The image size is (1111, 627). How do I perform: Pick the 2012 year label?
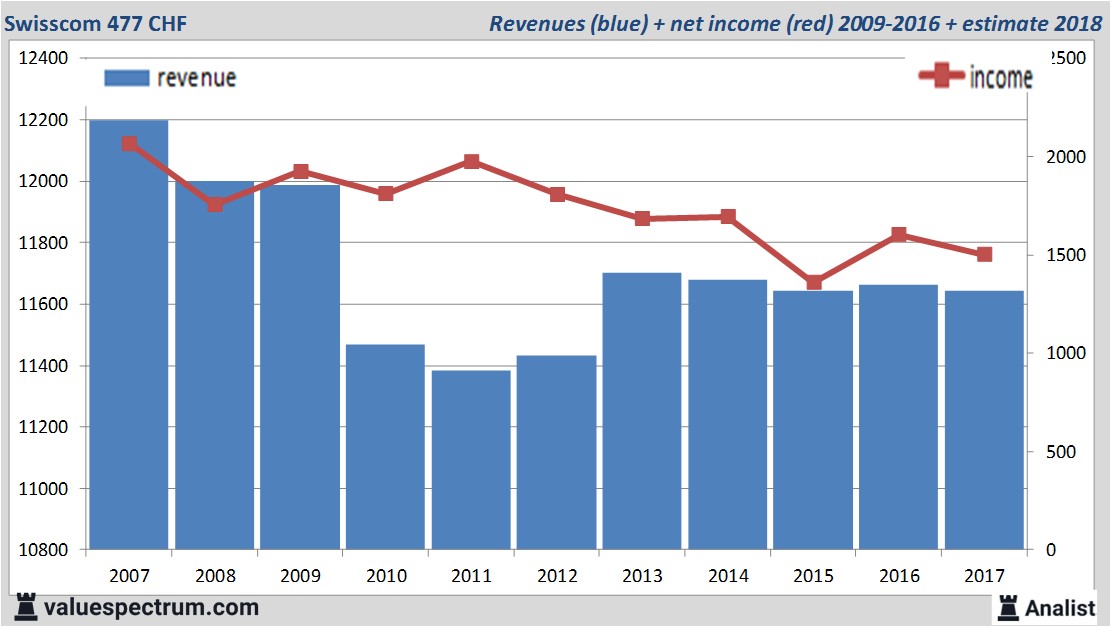click(557, 576)
